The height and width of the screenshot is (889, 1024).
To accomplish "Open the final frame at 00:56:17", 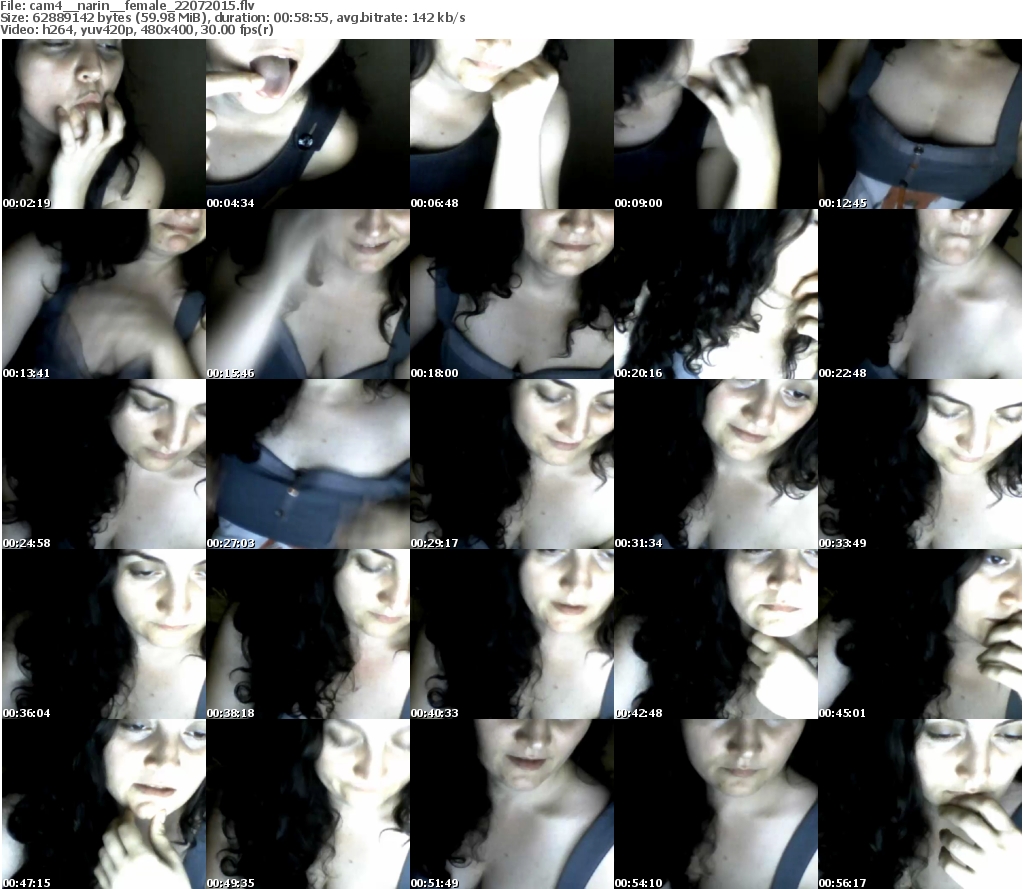I will point(920,803).
